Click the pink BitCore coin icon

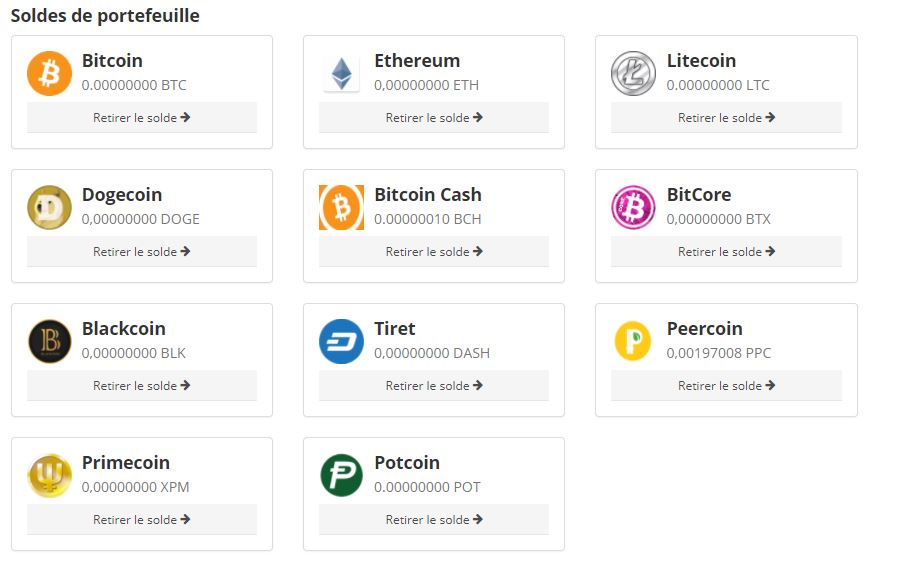tap(633, 208)
